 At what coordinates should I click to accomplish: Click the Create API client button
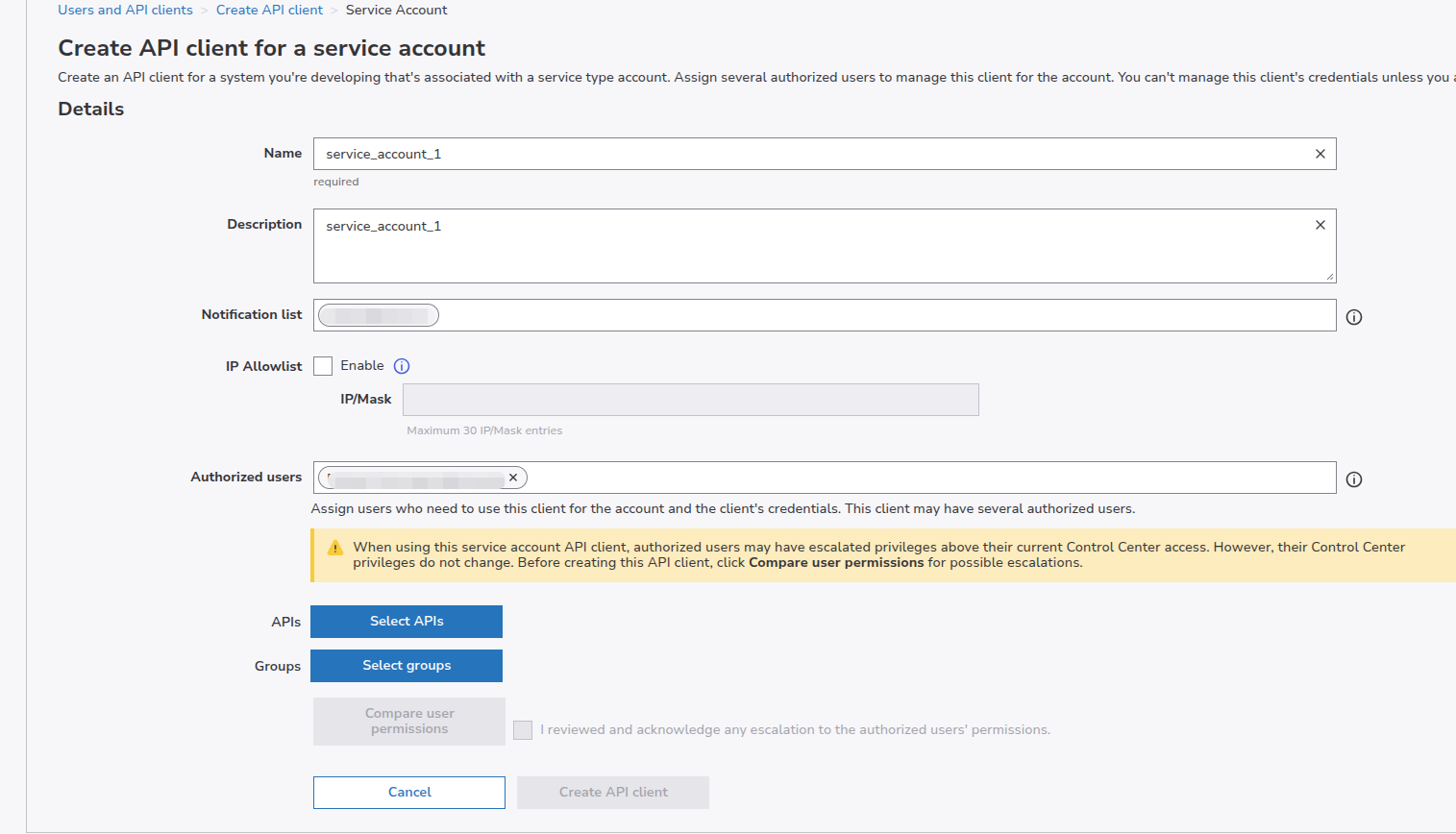613,793
